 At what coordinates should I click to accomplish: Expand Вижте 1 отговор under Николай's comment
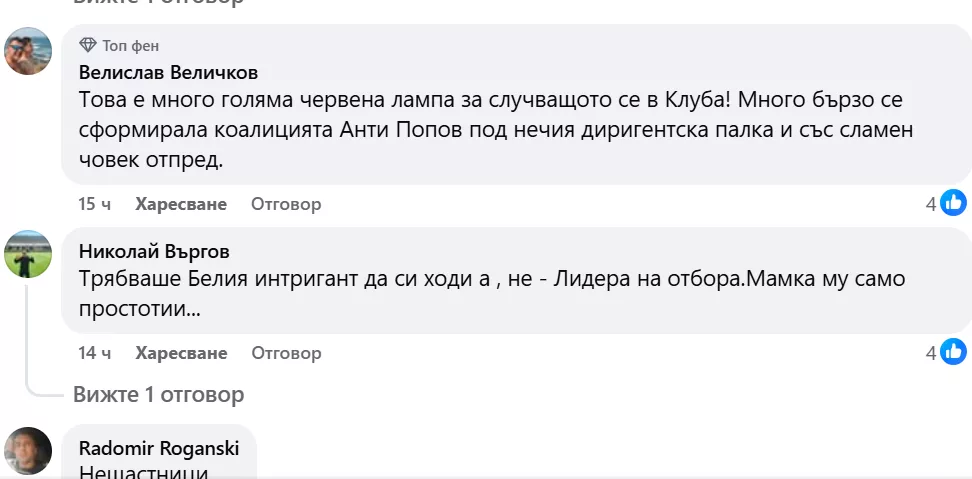pos(158,395)
